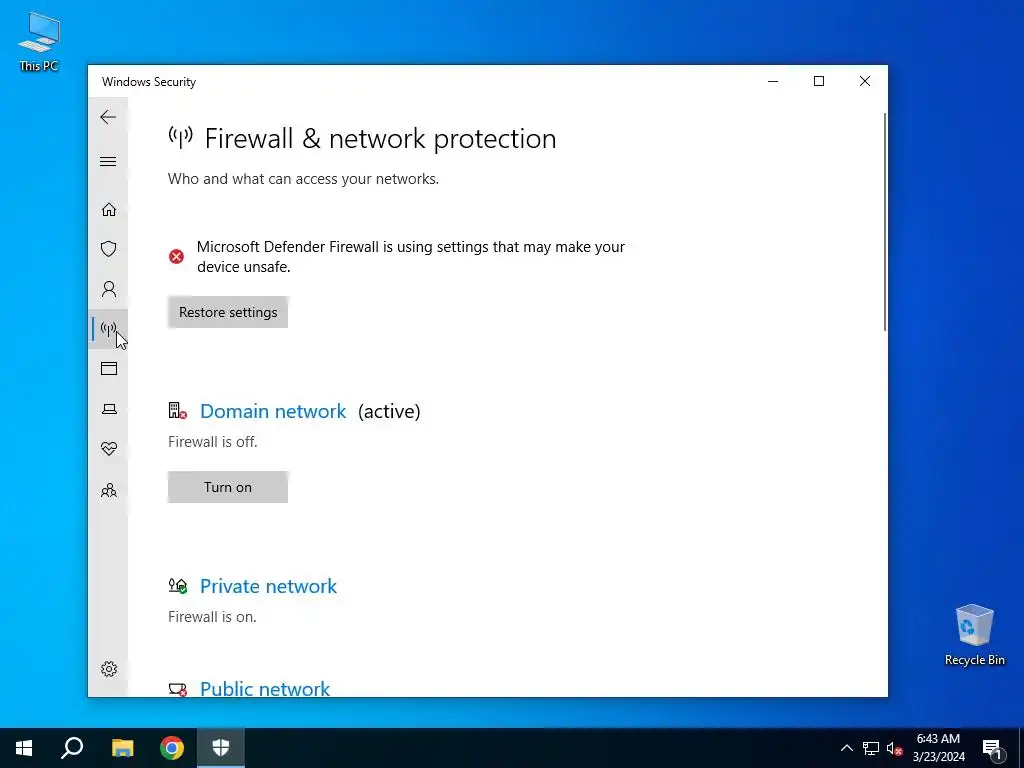The image size is (1024, 768).
Task: Open the Private network link
Action: 268,586
